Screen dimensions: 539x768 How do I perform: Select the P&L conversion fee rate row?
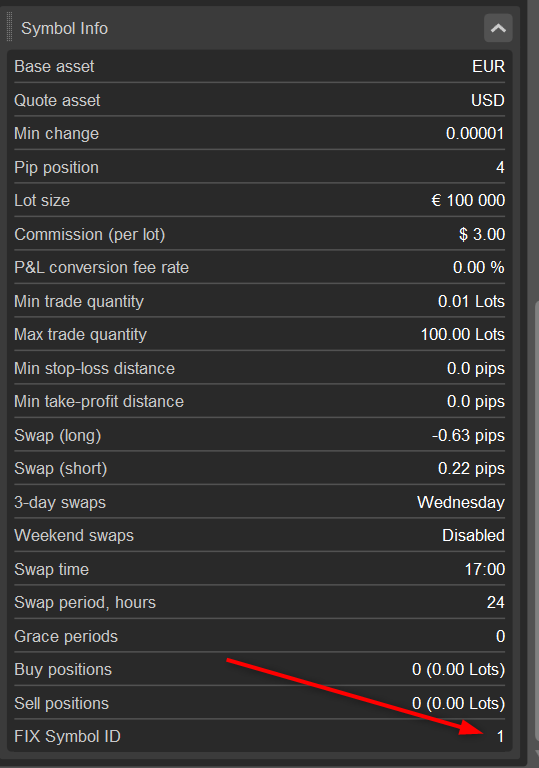coord(259,267)
